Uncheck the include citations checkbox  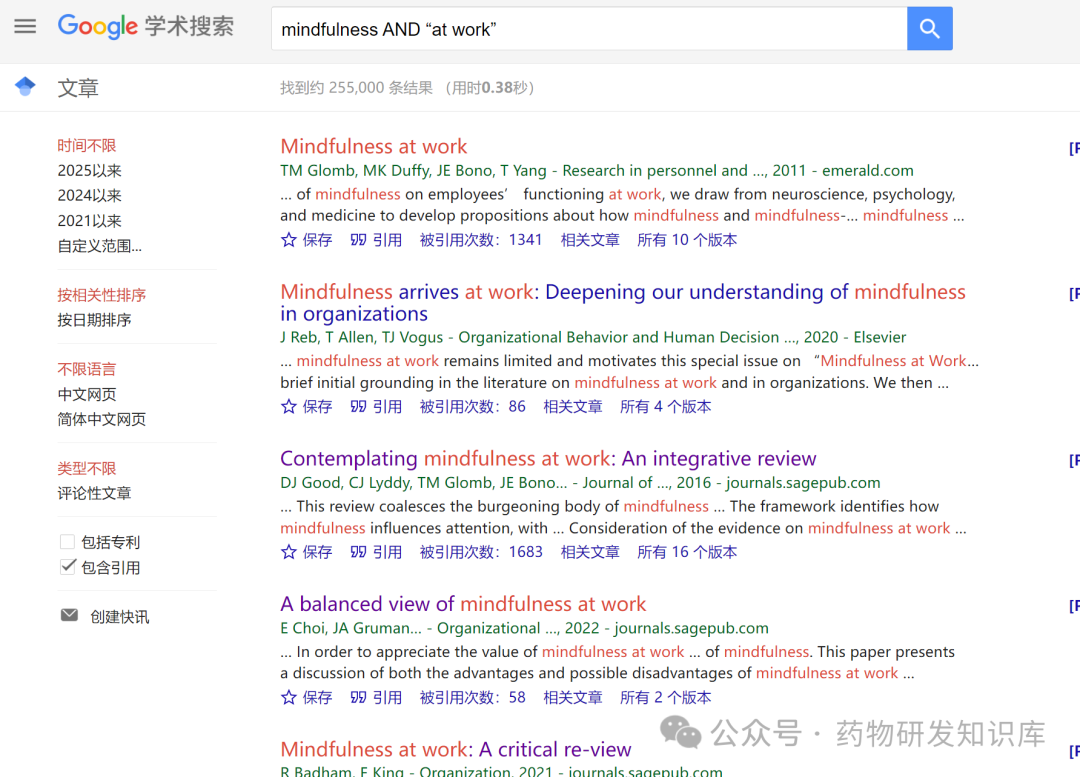68,567
